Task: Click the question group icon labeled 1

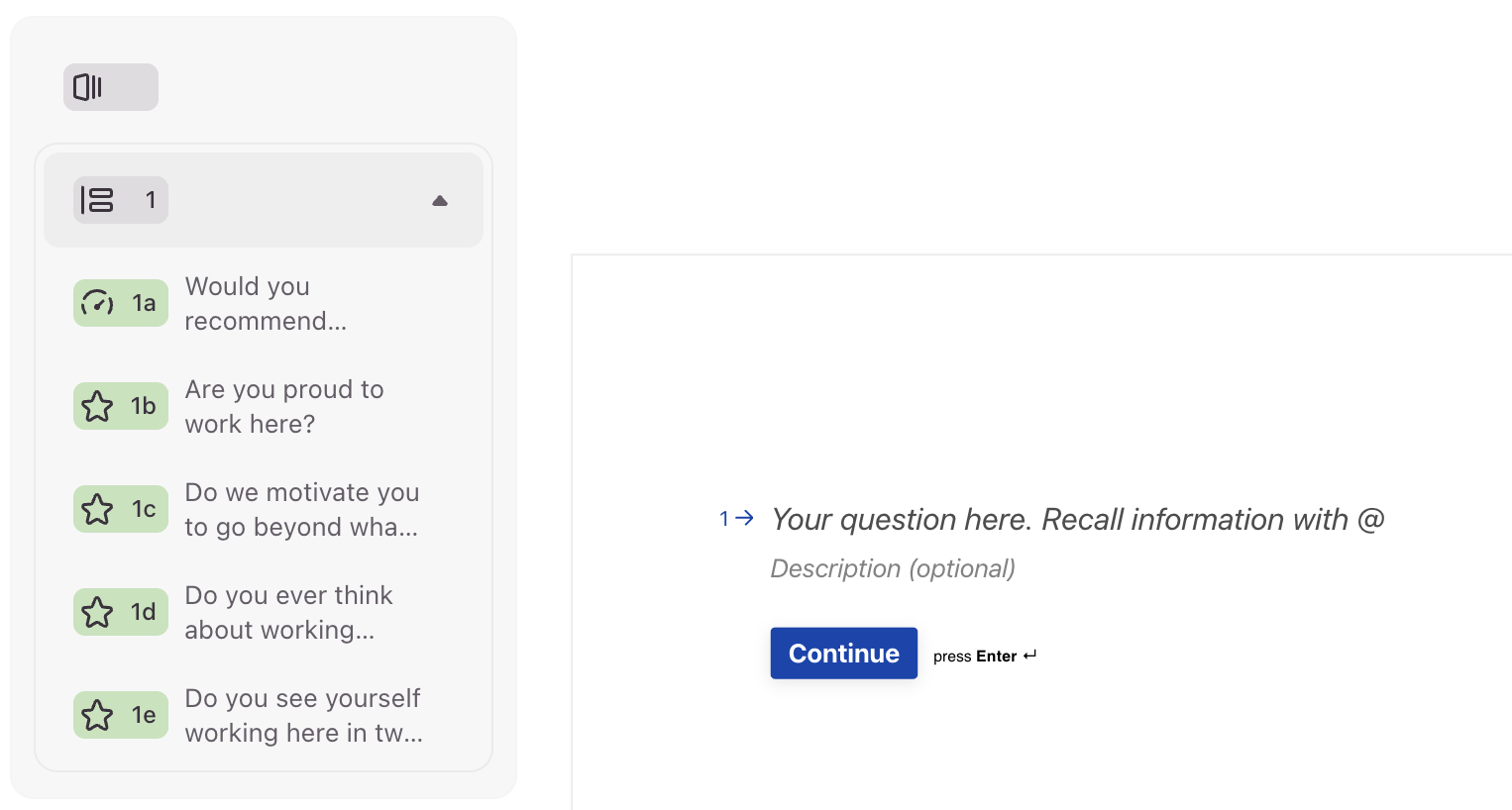Action: (97, 200)
